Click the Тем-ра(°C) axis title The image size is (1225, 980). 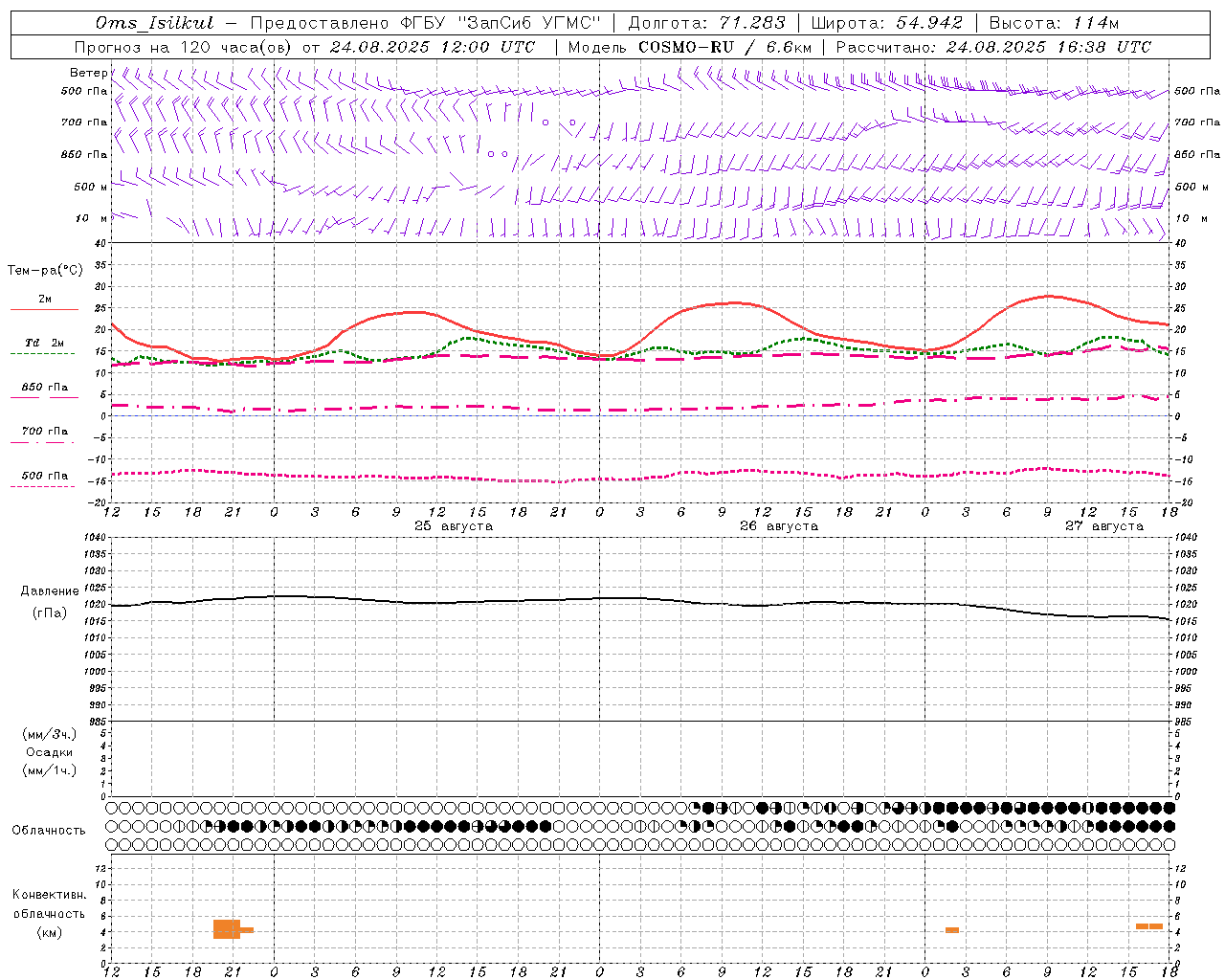[x=45, y=271]
